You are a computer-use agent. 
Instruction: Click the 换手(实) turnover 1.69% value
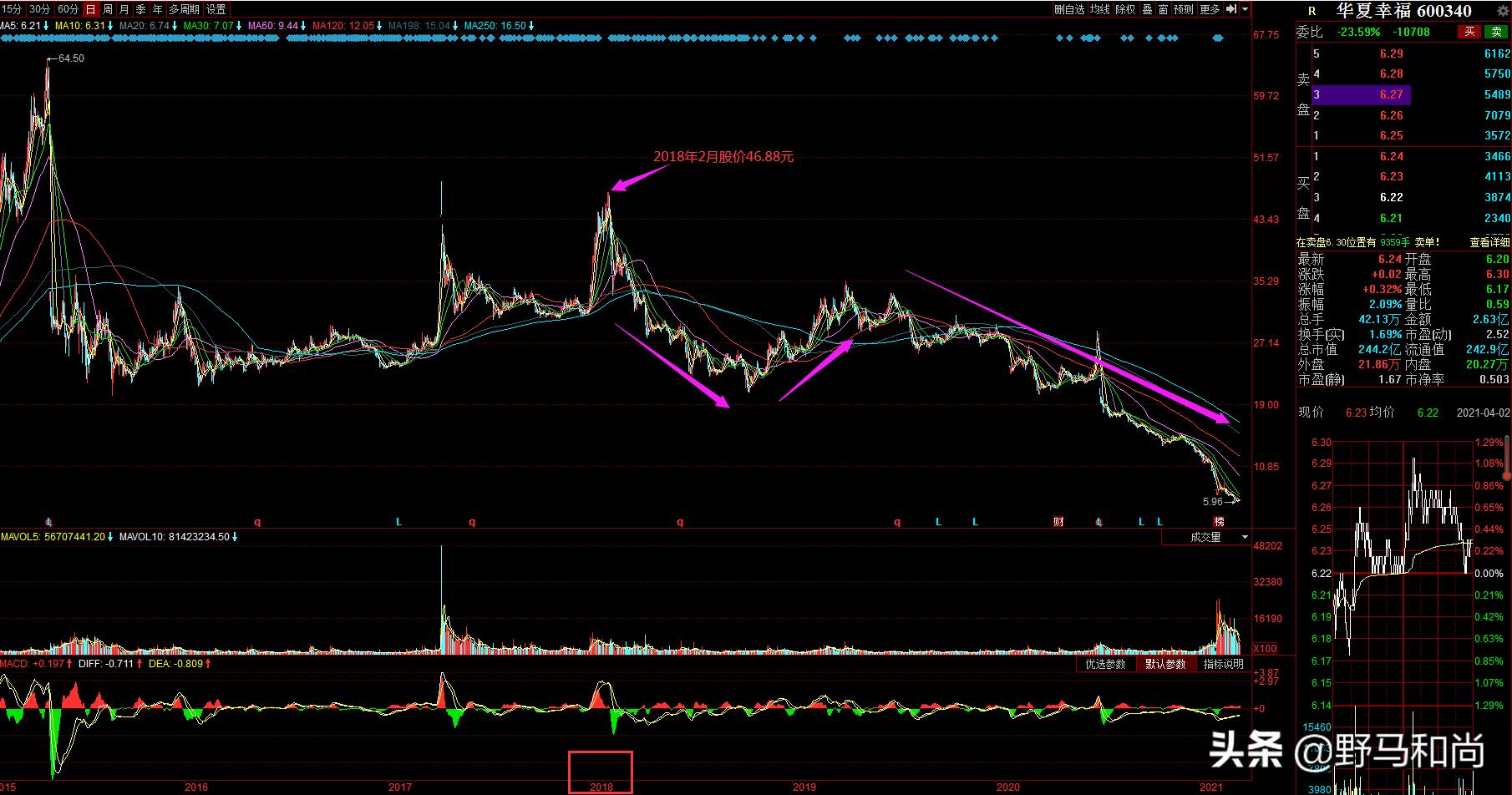pos(1385,335)
